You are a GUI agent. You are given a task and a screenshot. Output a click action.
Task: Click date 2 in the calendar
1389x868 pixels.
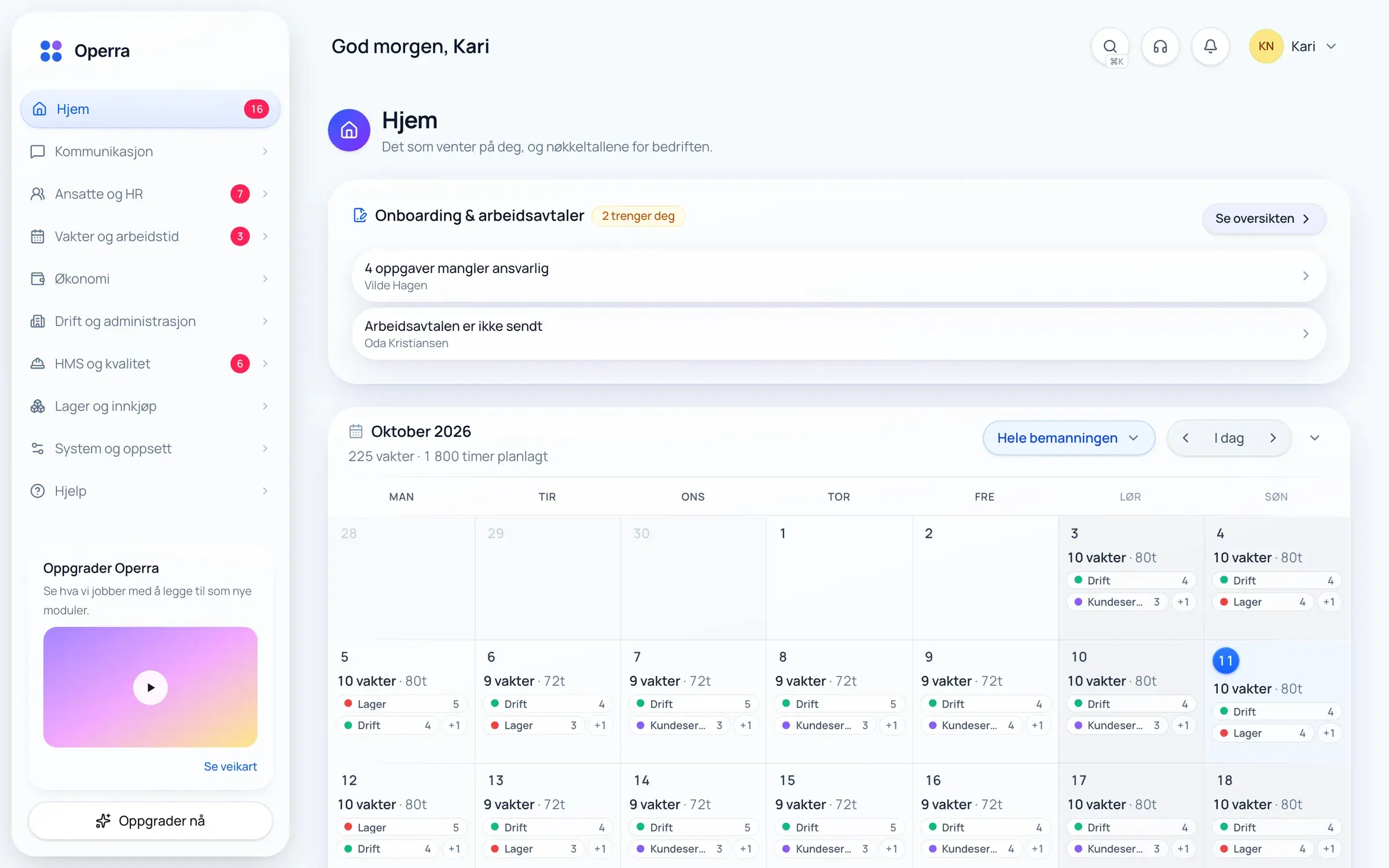coord(928,534)
